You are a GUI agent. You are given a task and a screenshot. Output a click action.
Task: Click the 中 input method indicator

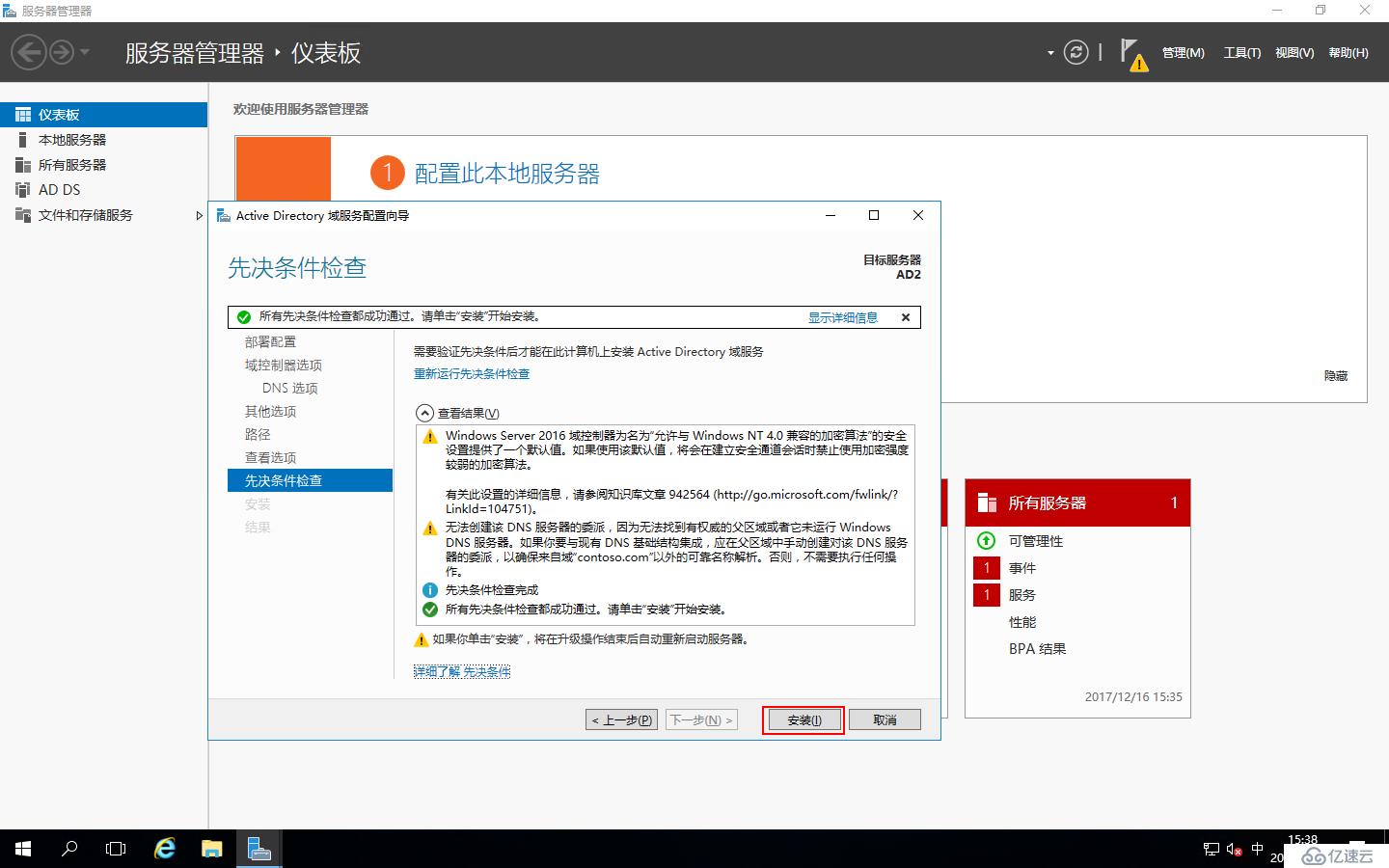click(1257, 850)
